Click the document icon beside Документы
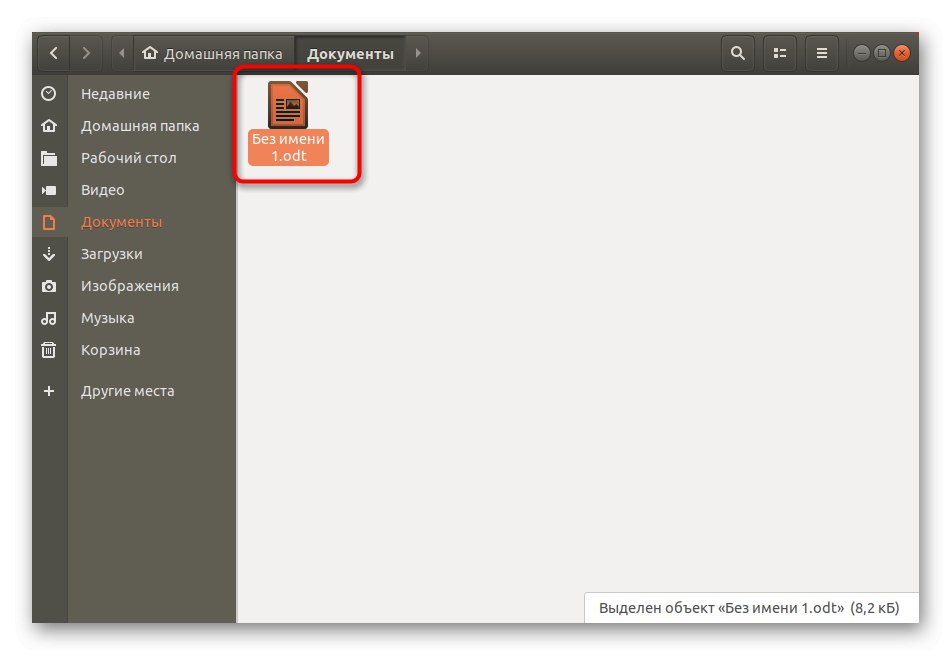 tap(49, 222)
